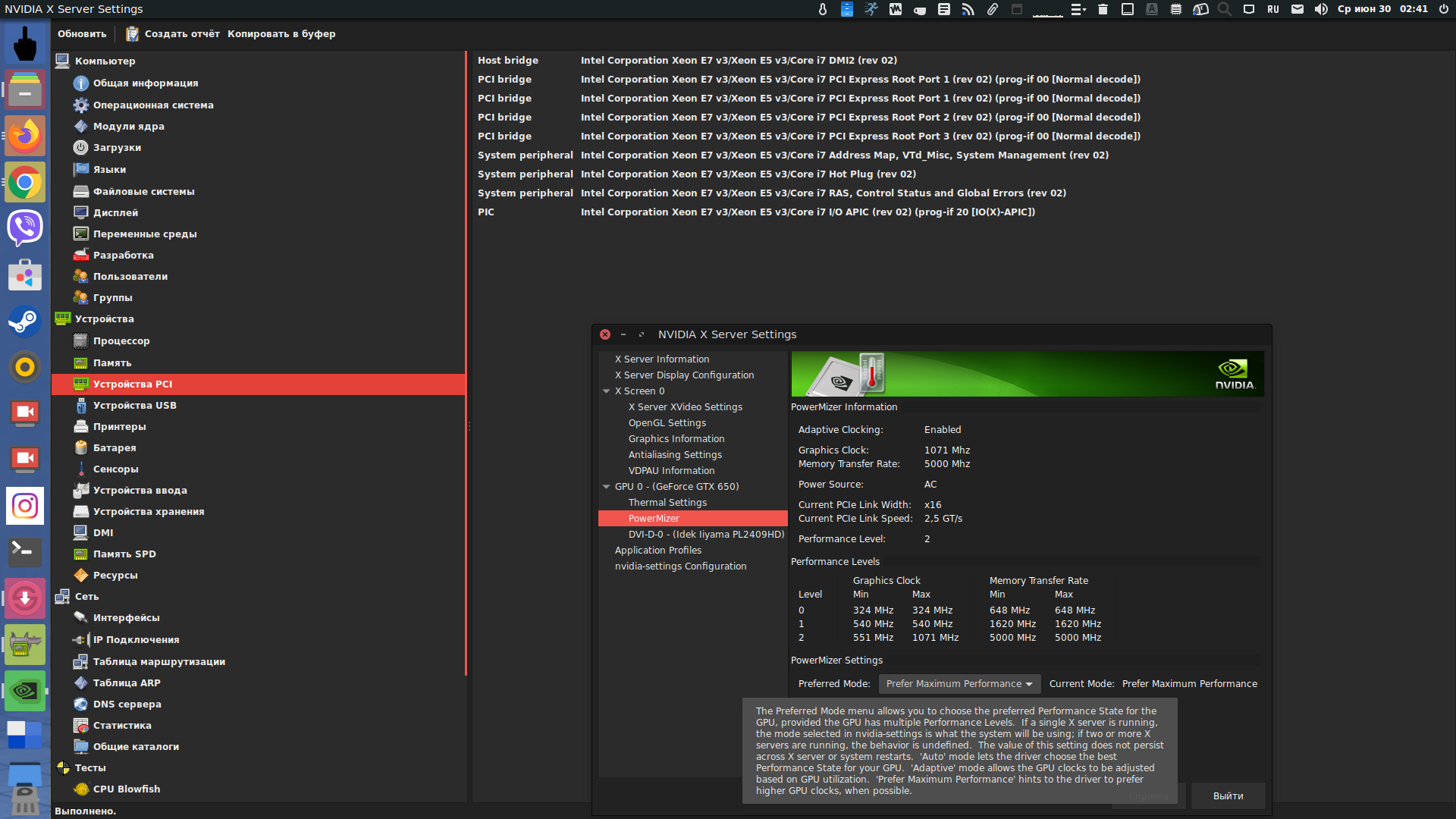Collapse the X Screen 0 tree node
Screen dimensions: 1456x819
607,391
